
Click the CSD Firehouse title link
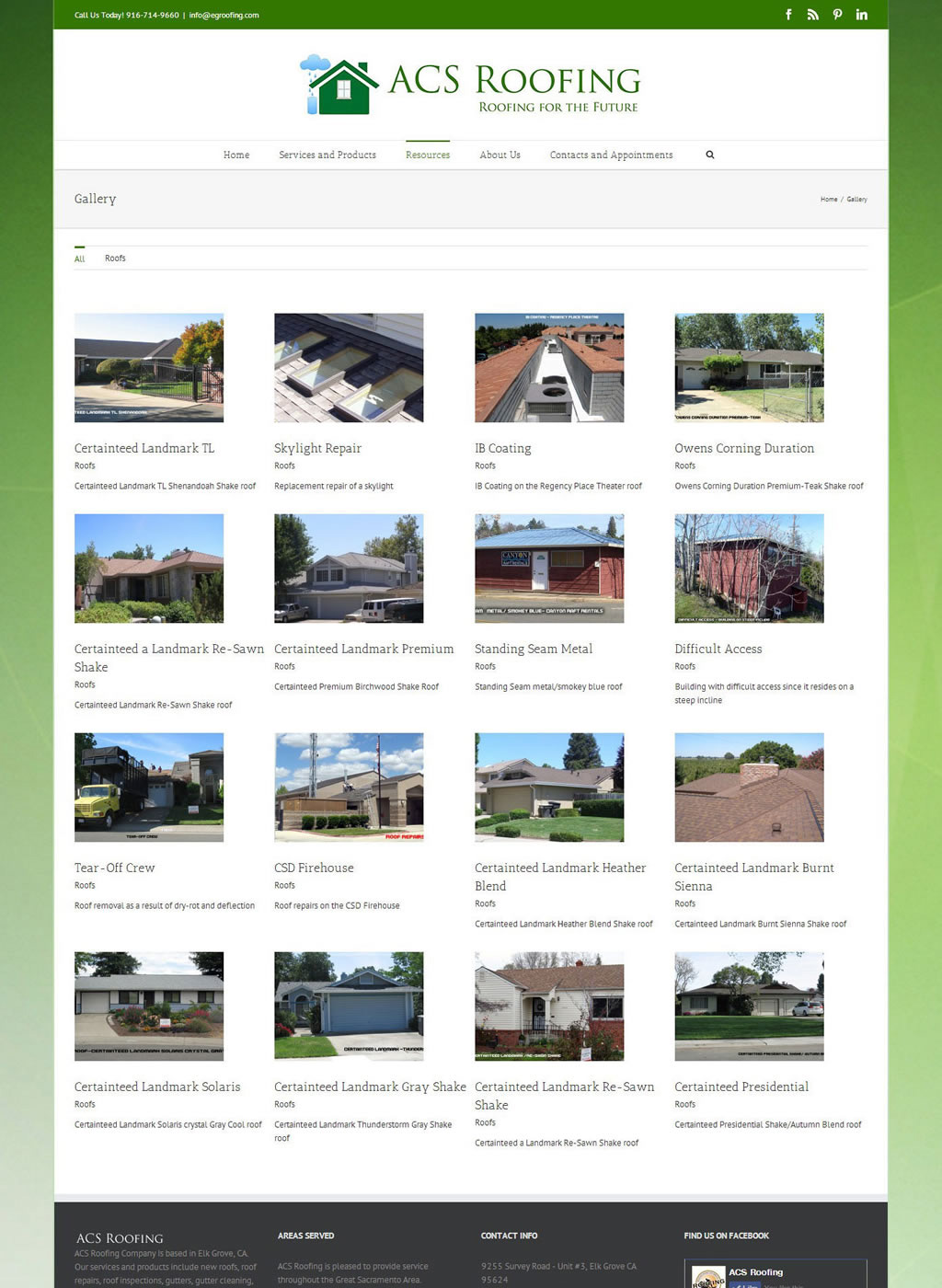coord(314,868)
